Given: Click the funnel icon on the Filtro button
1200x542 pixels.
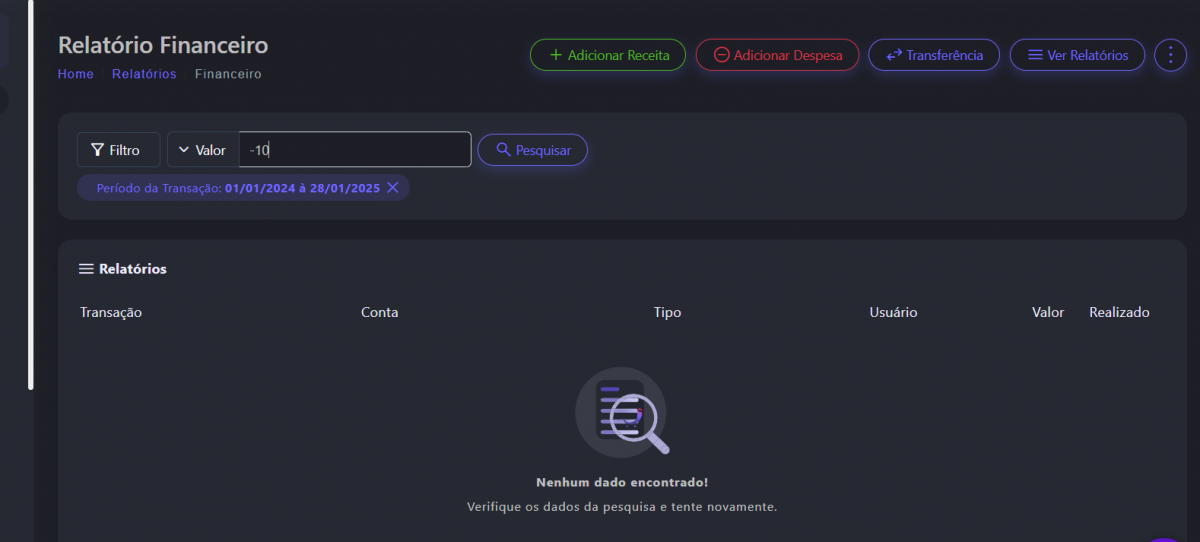Looking at the screenshot, I should coord(97,150).
